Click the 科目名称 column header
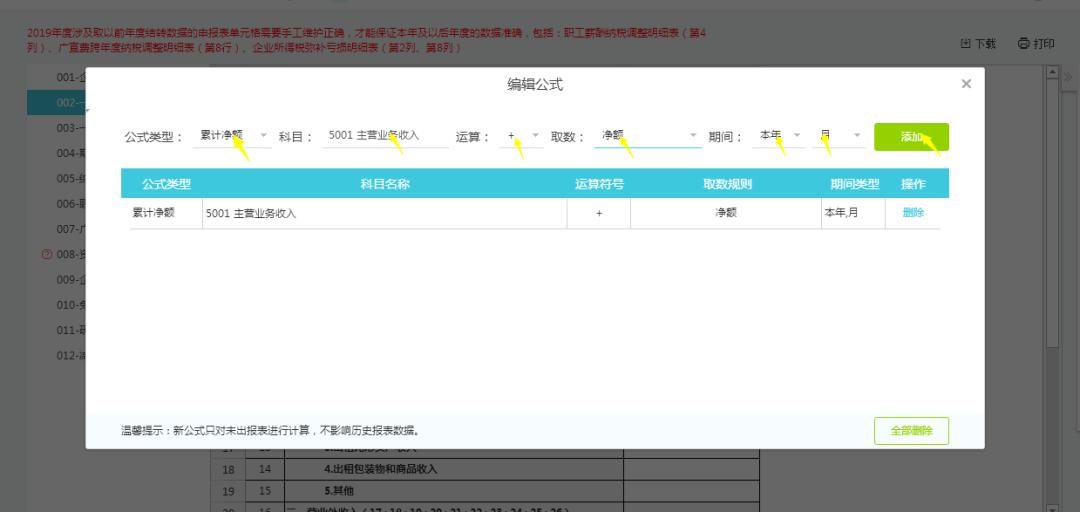The image size is (1080, 512). pos(384,184)
